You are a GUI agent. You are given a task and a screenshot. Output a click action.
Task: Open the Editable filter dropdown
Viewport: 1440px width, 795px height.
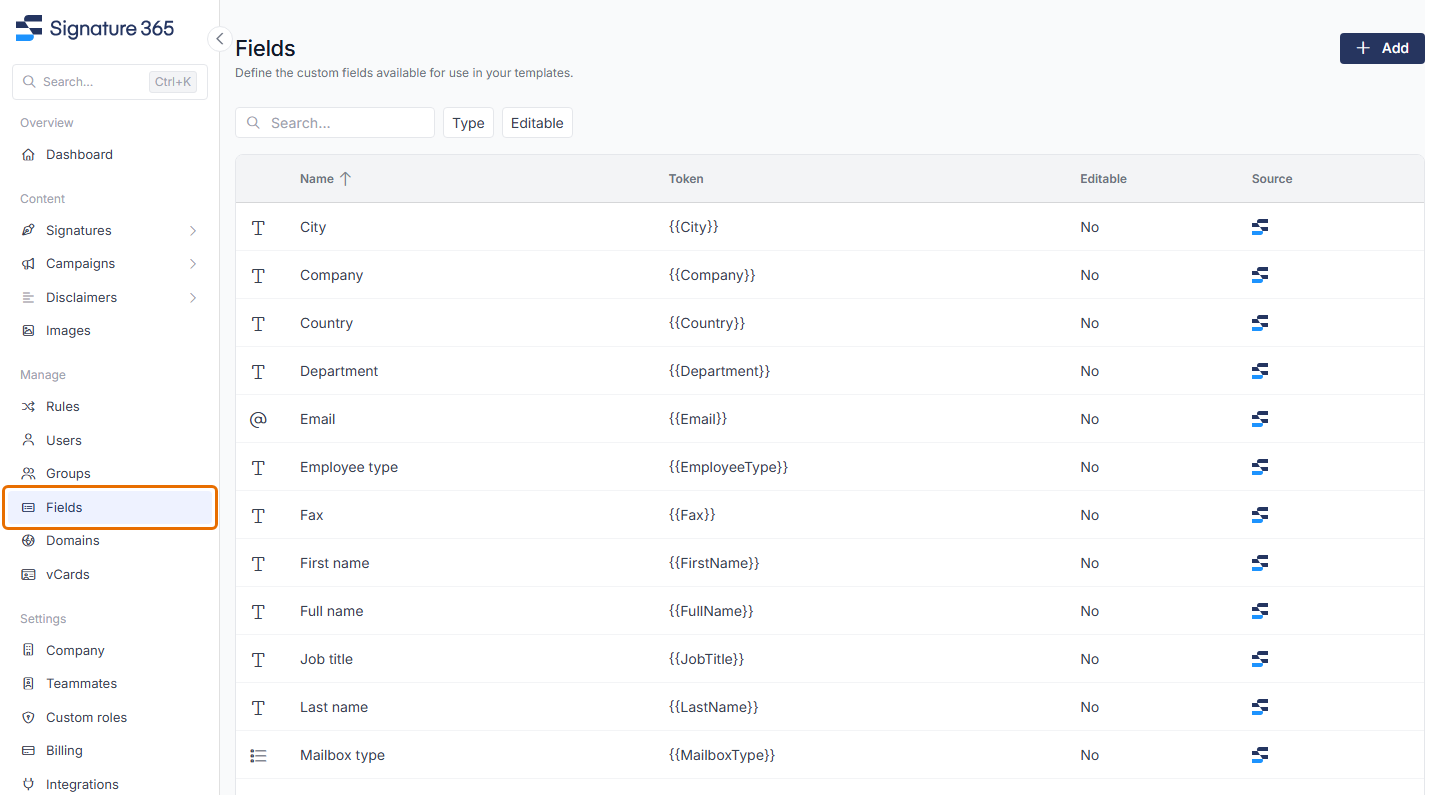click(537, 123)
